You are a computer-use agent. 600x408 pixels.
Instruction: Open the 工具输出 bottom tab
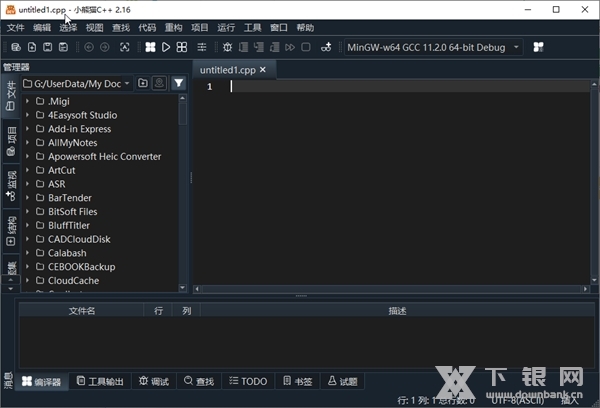click(100, 381)
